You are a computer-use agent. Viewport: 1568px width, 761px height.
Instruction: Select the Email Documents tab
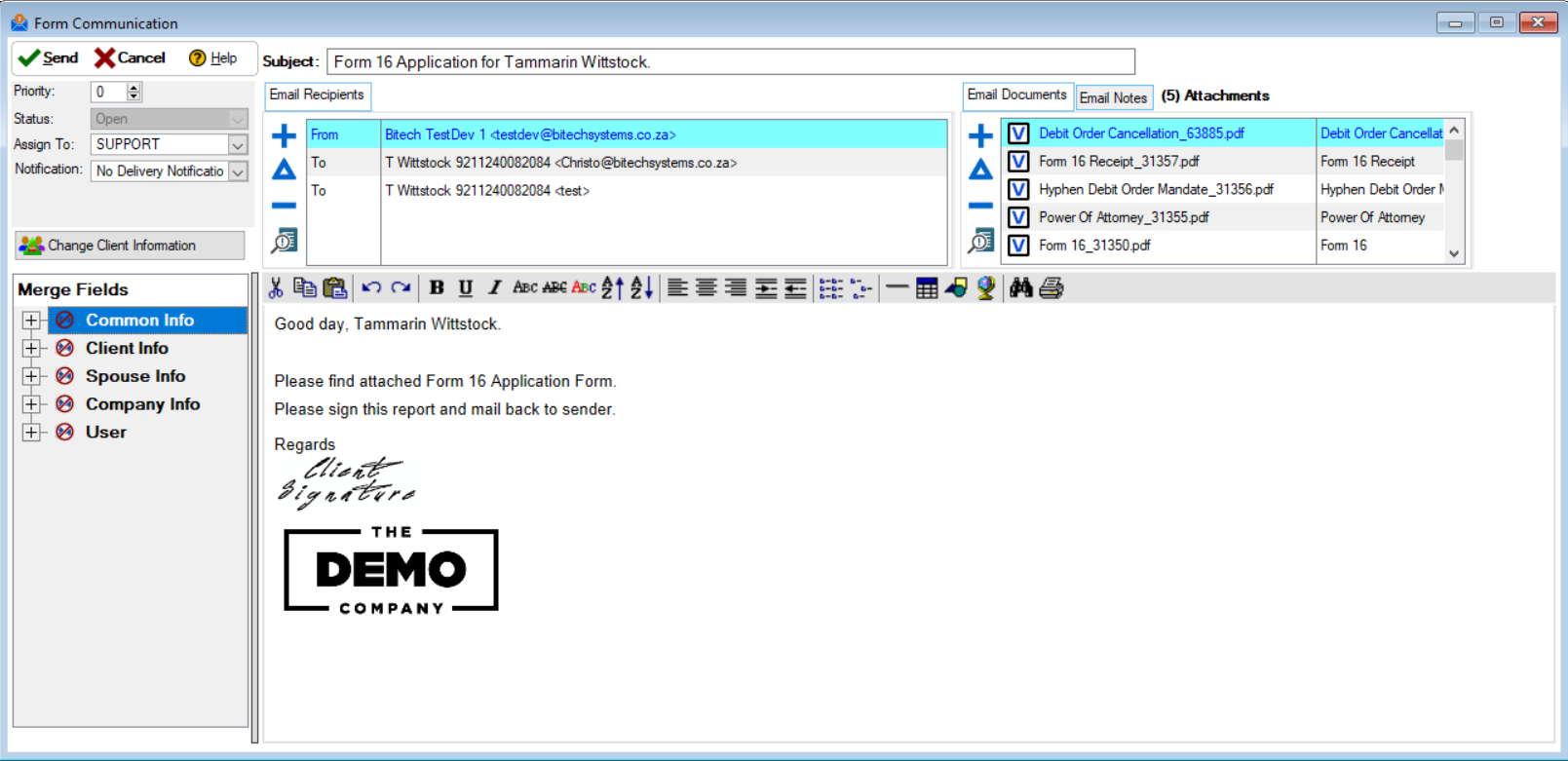[x=1016, y=95]
